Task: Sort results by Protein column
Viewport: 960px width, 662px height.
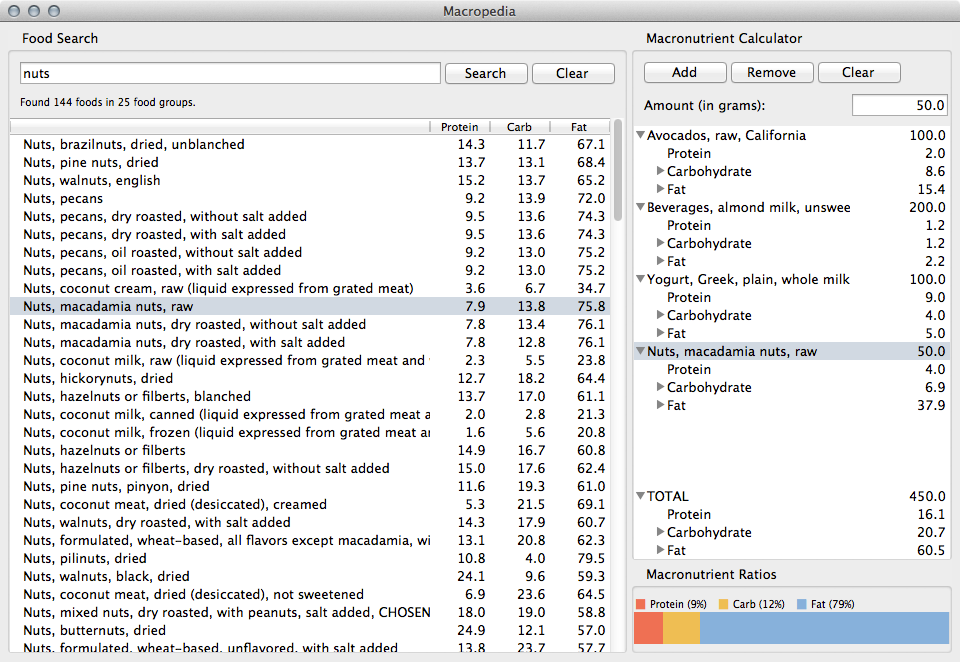Action: point(459,127)
